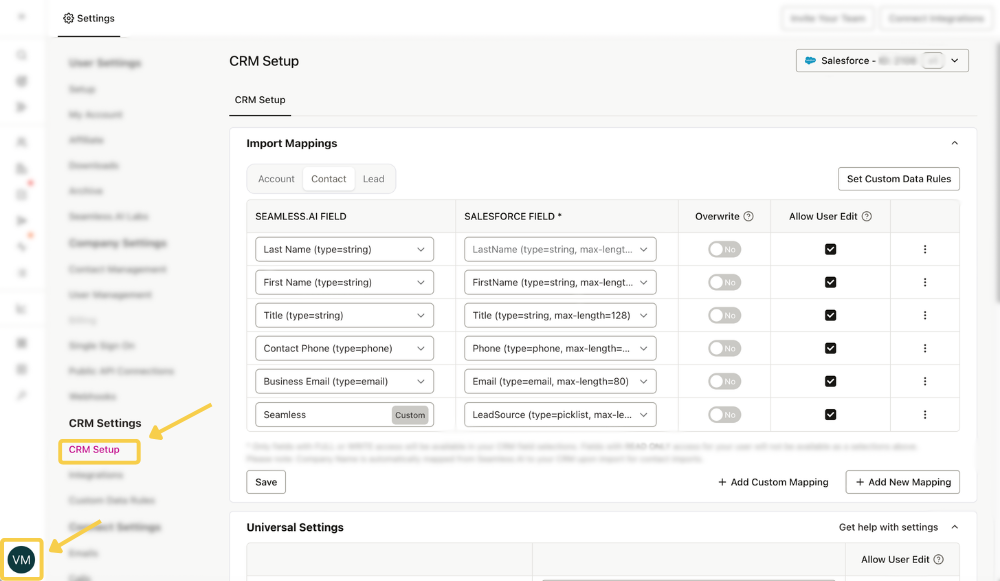Select the Lead tab

pyautogui.click(x=374, y=178)
